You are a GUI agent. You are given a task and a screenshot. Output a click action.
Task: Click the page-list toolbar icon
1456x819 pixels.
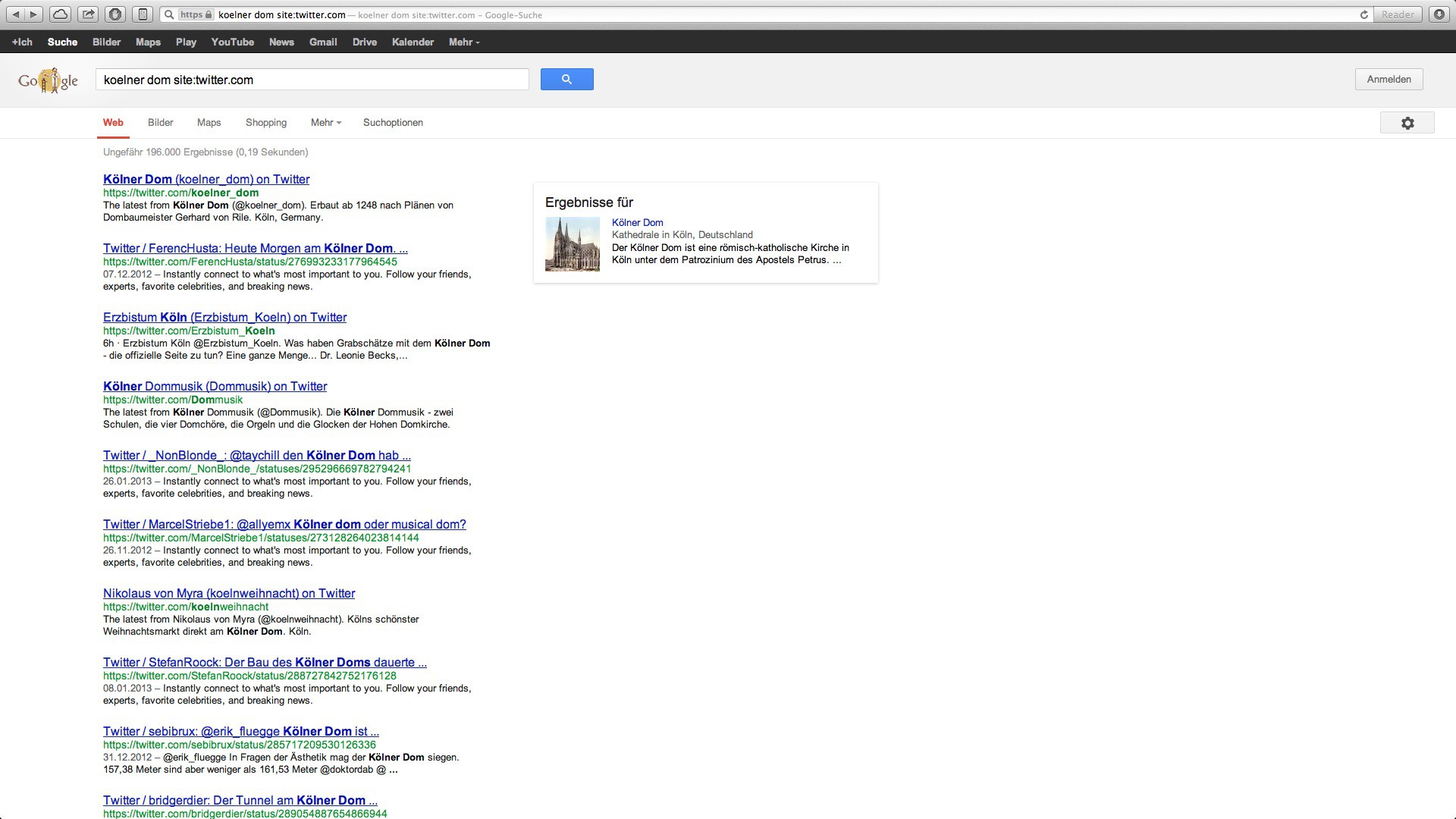[142, 14]
